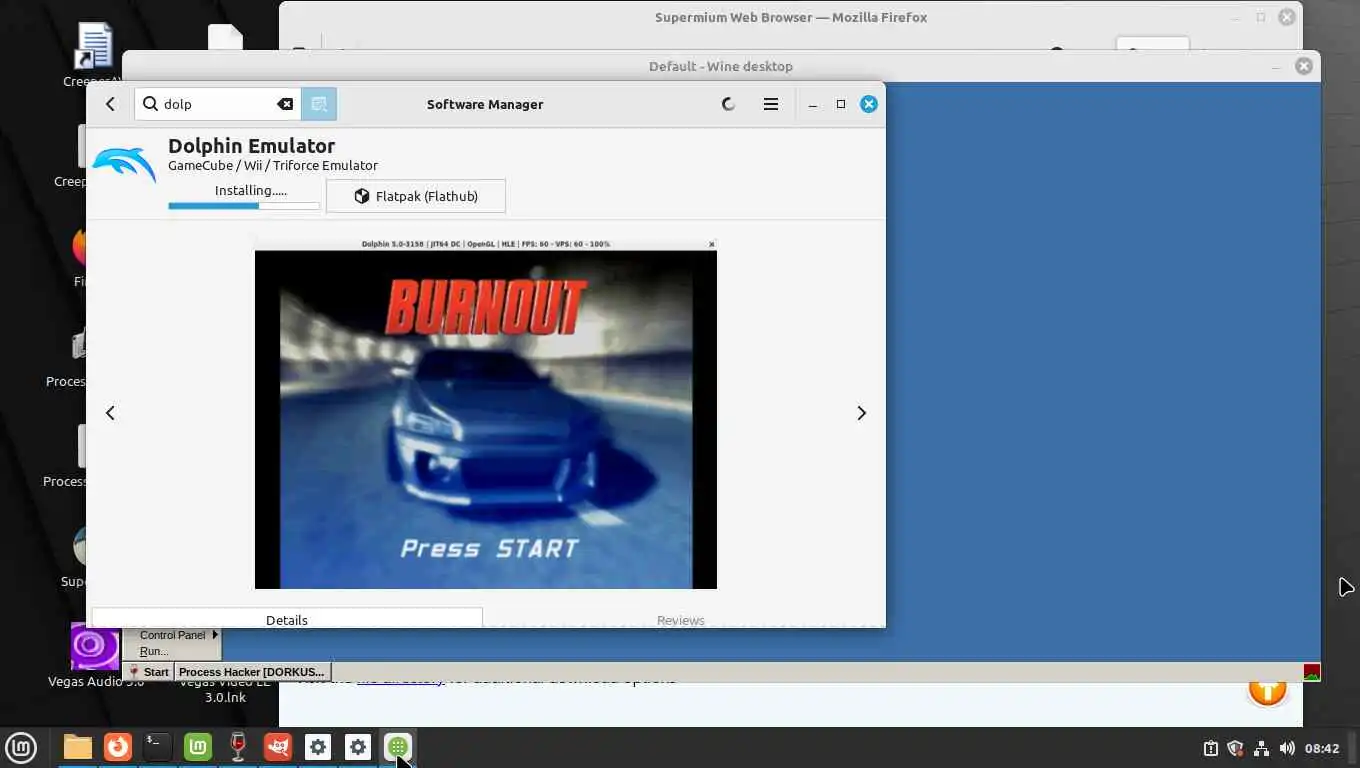This screenshot has height=768, width=1360.
Task: Open the Software Manager hamburger menu
Action: coord(771,104)
